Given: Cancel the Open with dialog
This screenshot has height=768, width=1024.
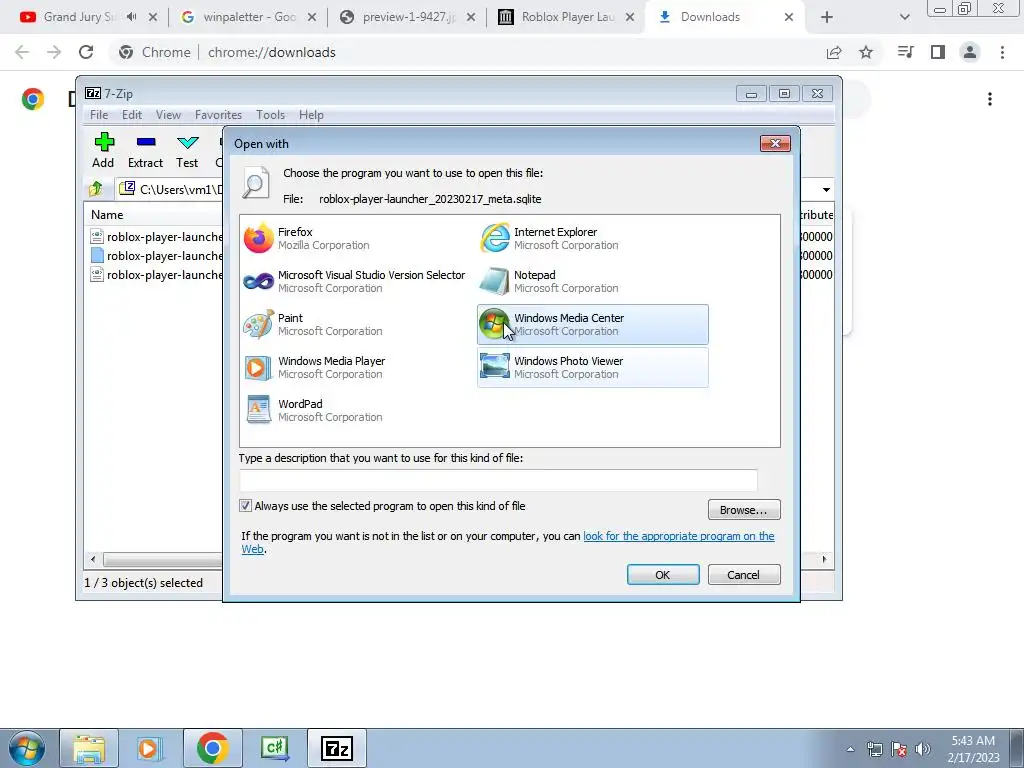Looking at the screenshot, I should pos(744,575).
